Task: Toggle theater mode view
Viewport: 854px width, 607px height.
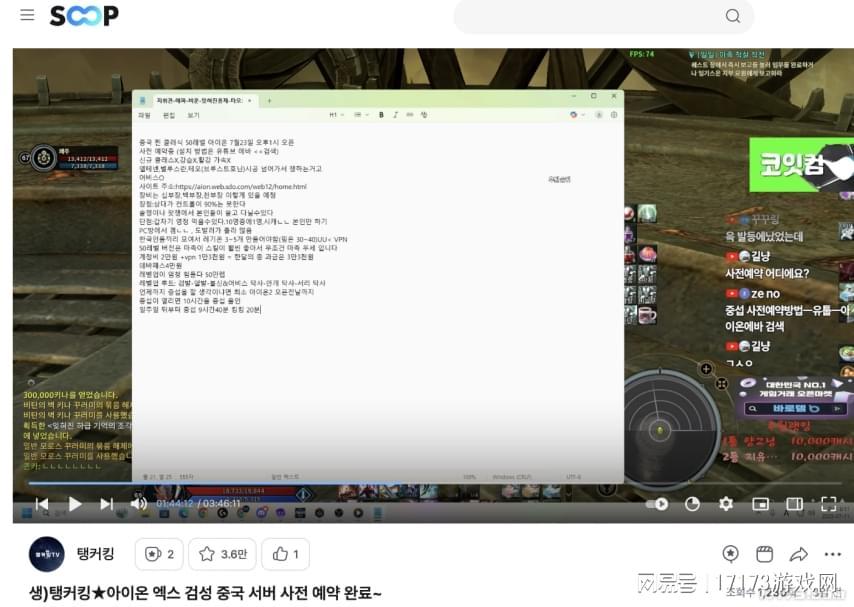Action: tap(794, 504)
